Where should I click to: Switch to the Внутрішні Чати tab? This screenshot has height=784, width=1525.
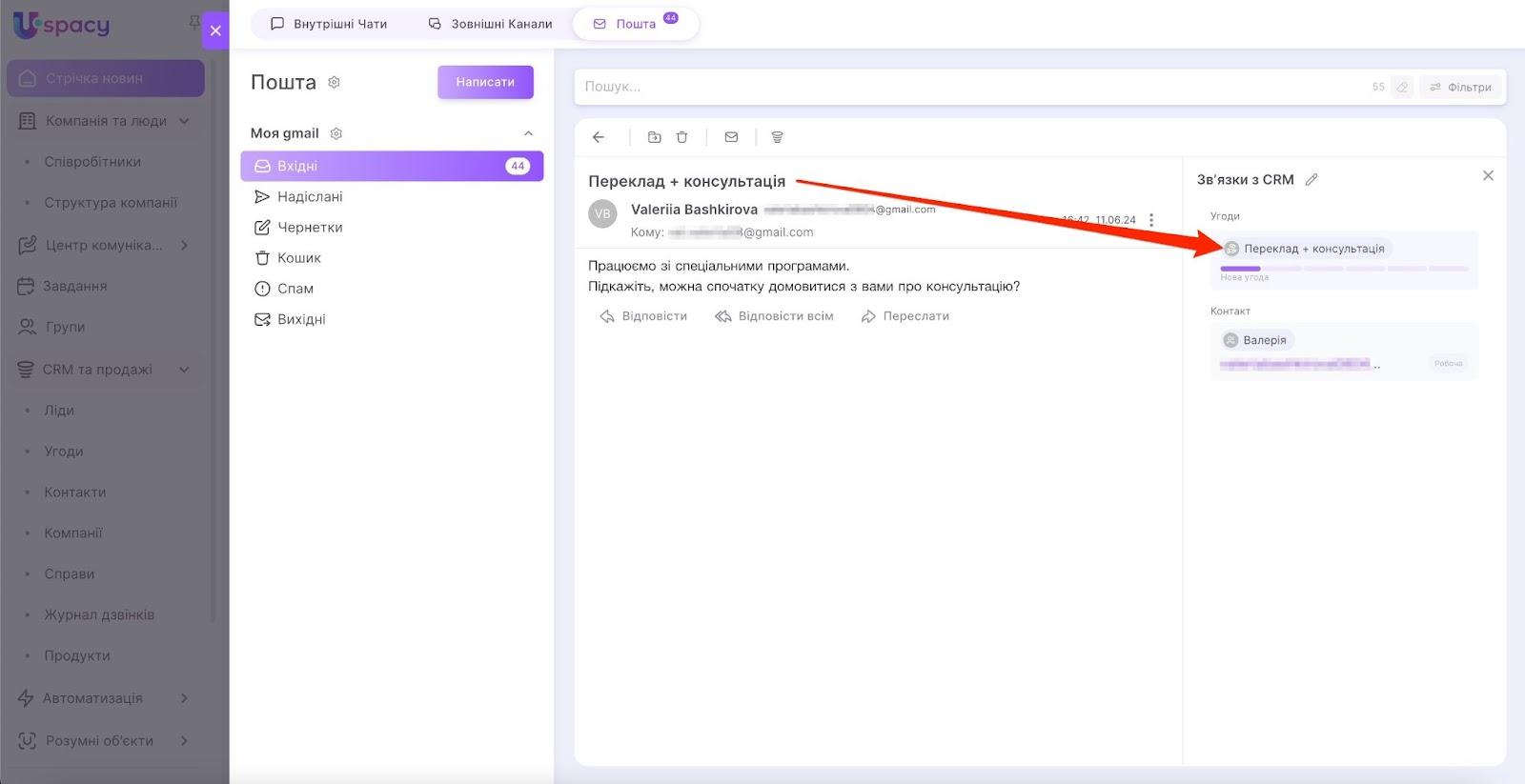(329, 24)
